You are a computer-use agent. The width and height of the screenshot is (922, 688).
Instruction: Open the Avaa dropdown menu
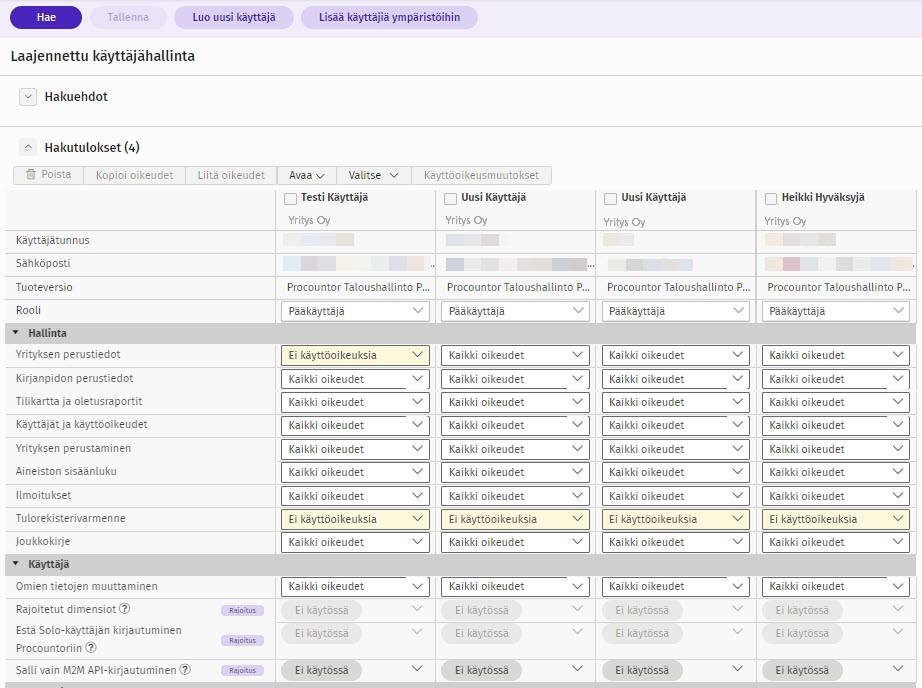[x=307, y=175]
